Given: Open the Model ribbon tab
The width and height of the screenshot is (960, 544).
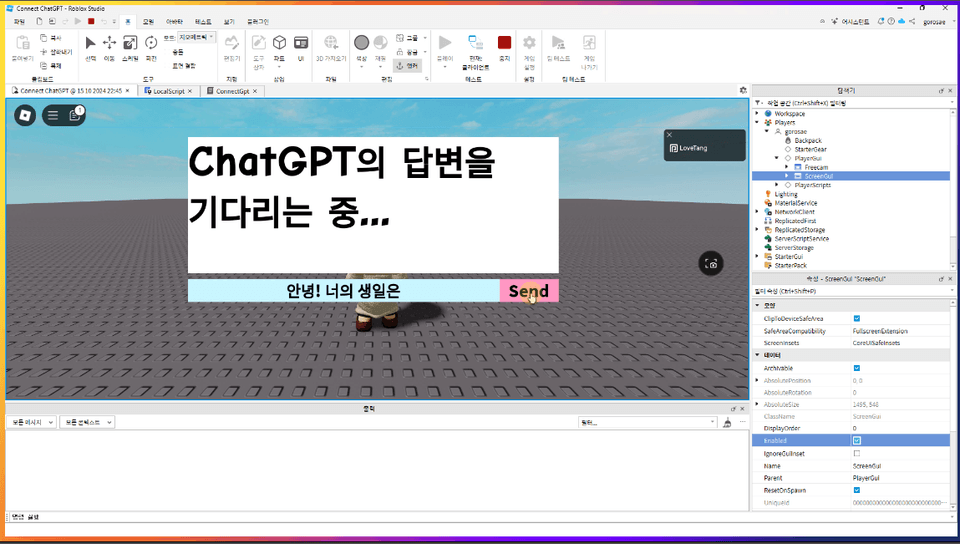Looking at the screenshot, I should [148, 21].
